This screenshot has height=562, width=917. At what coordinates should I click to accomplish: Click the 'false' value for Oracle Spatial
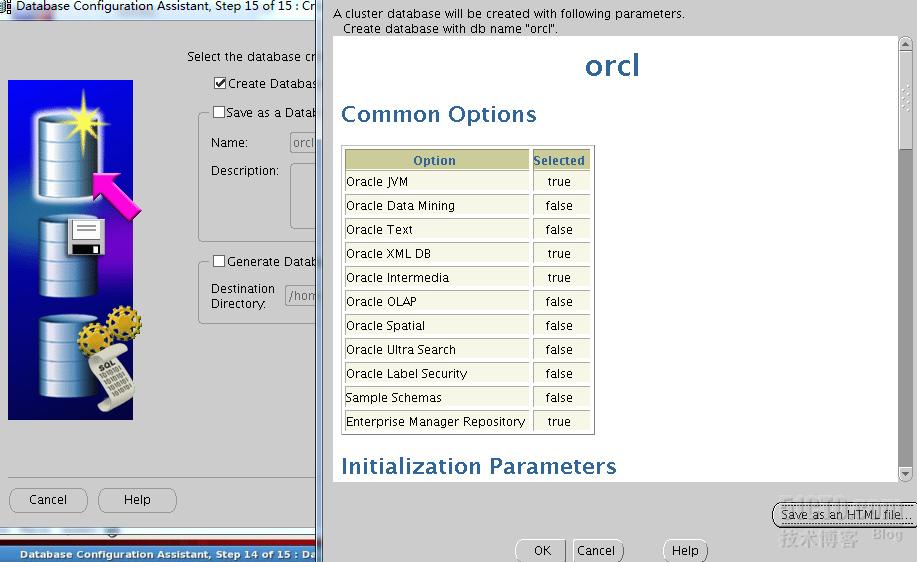[561, 326]
